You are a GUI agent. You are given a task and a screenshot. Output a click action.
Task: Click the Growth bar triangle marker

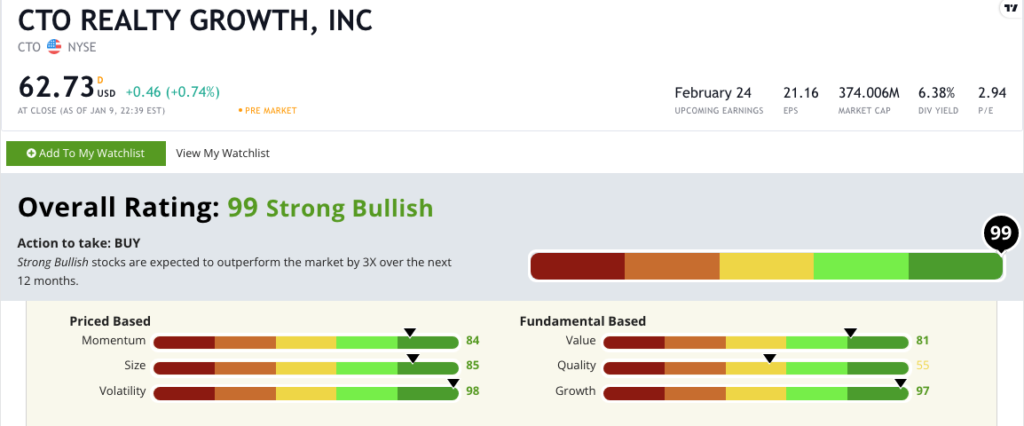coord(901,384)
